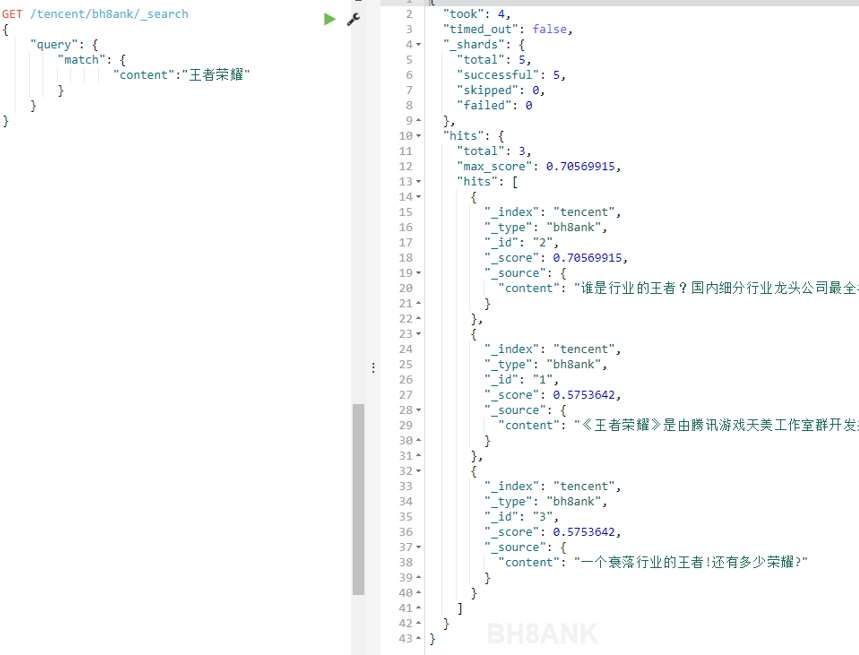Click the "_id": "2" line
Image resolution: width=859 pixels, height=655 pixels.
(521, 243)
